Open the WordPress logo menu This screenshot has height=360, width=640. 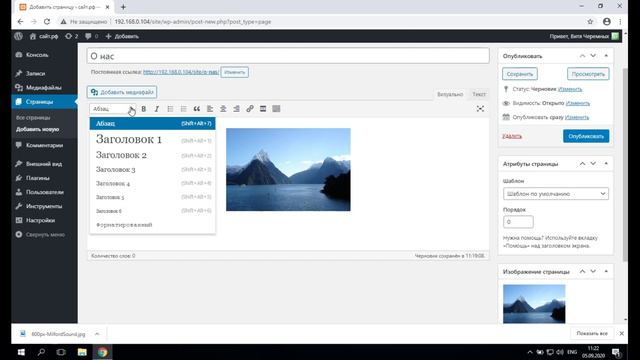18,36
